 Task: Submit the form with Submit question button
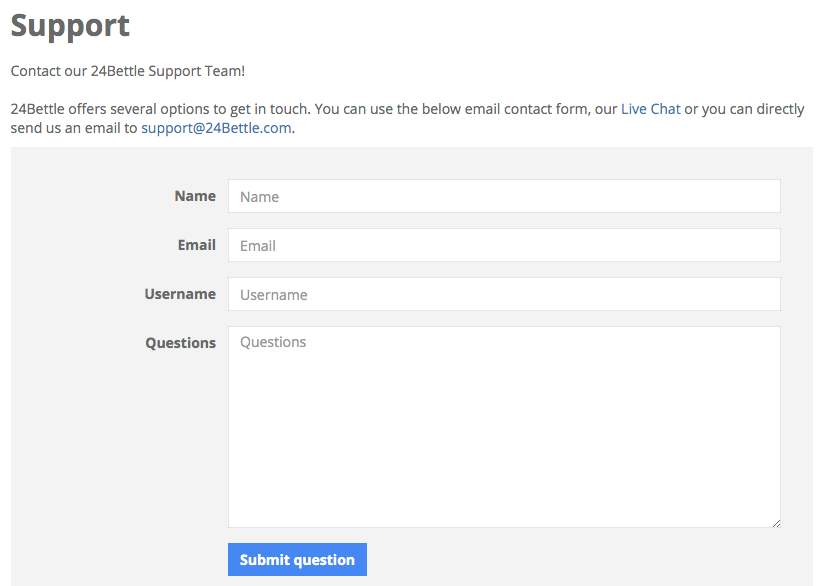pyautogui.click(x=297, y=559)
